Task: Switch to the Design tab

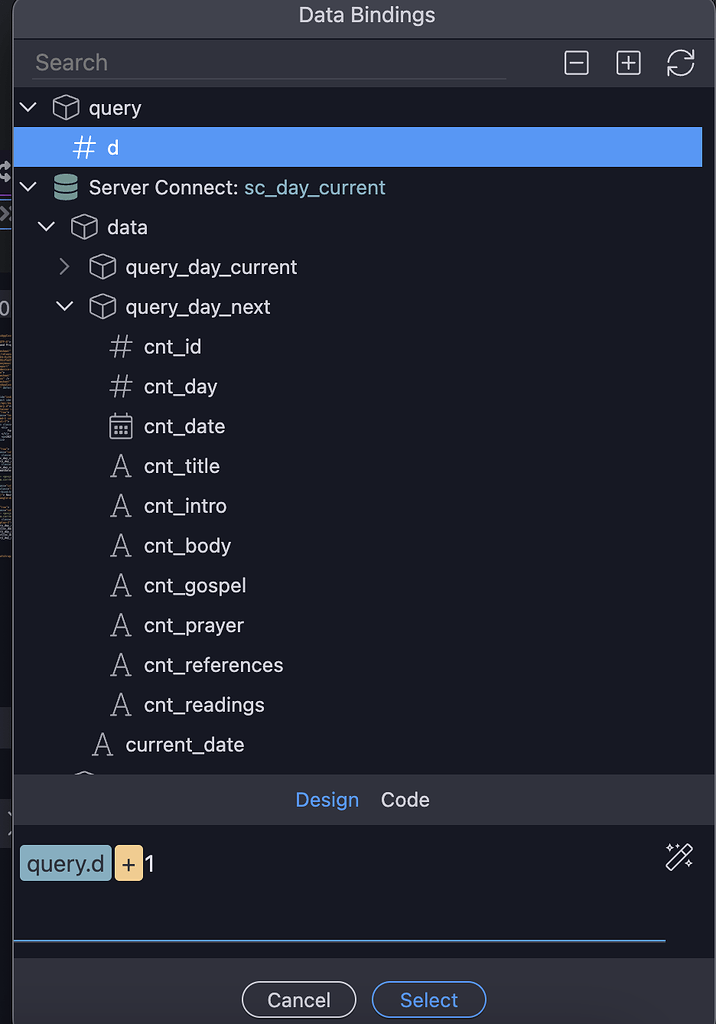Action: coord(327,799)
